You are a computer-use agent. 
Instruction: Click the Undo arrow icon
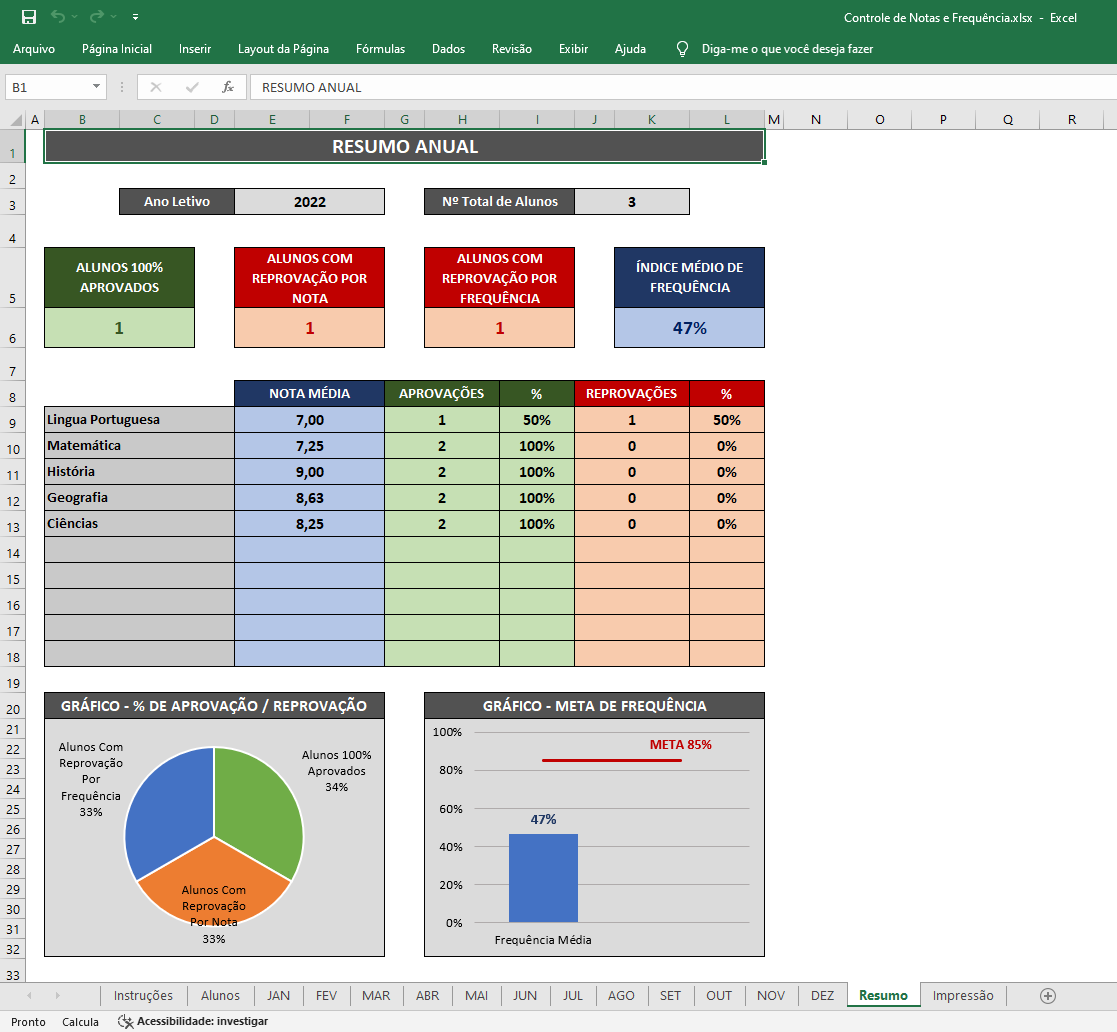pyautogui.click(x=58, y=17)
